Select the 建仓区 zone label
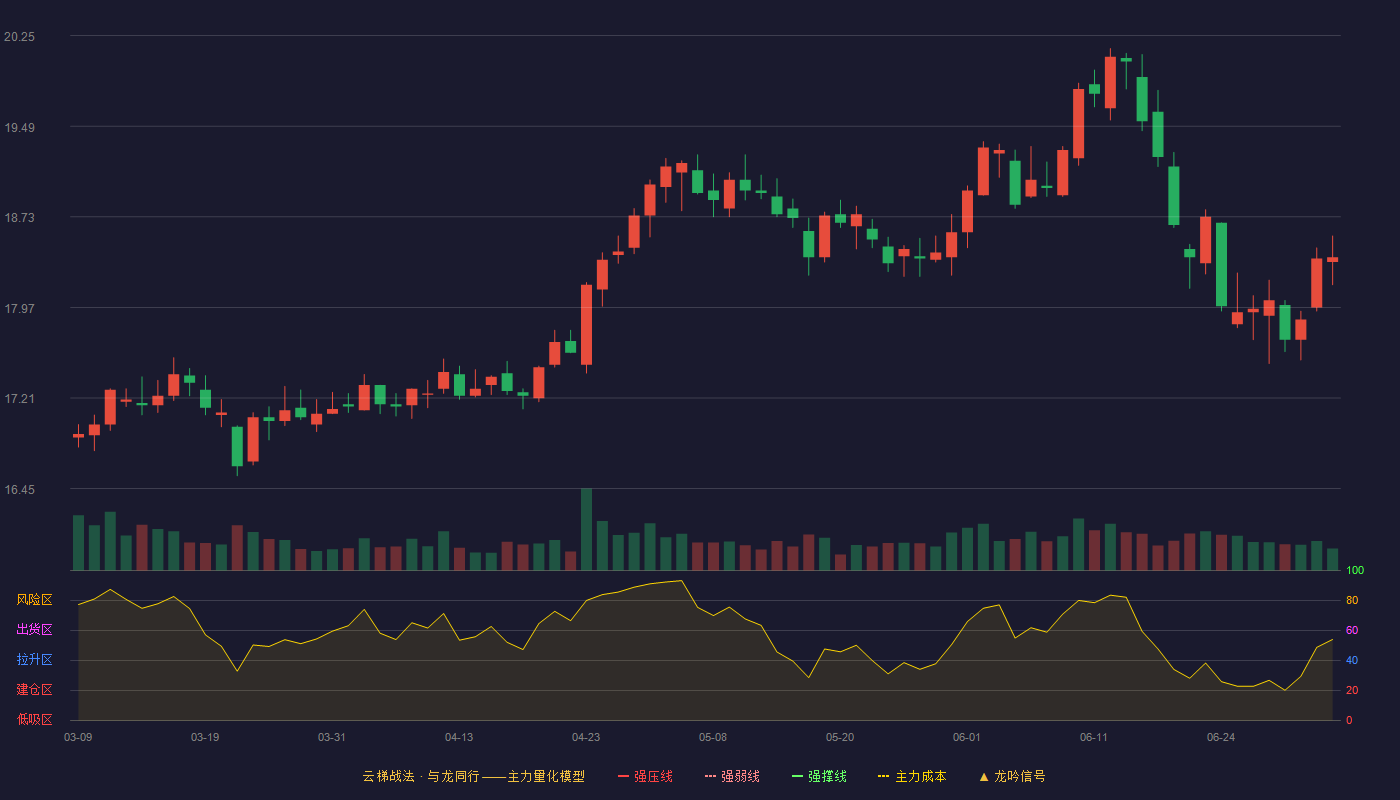The image size is (1400, 800). 34,690
